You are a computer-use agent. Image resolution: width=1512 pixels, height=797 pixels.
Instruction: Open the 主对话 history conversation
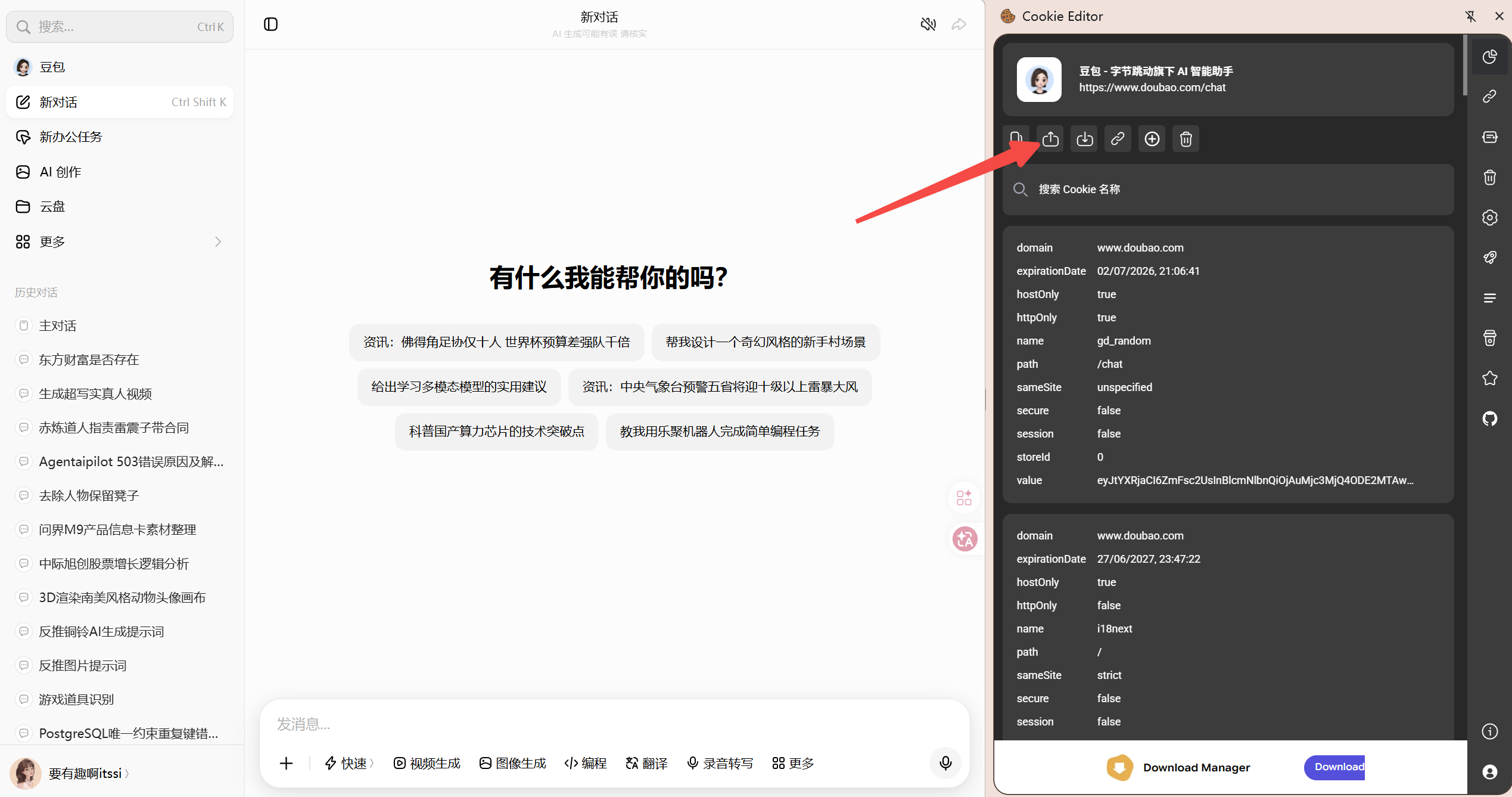coord(120,325)
